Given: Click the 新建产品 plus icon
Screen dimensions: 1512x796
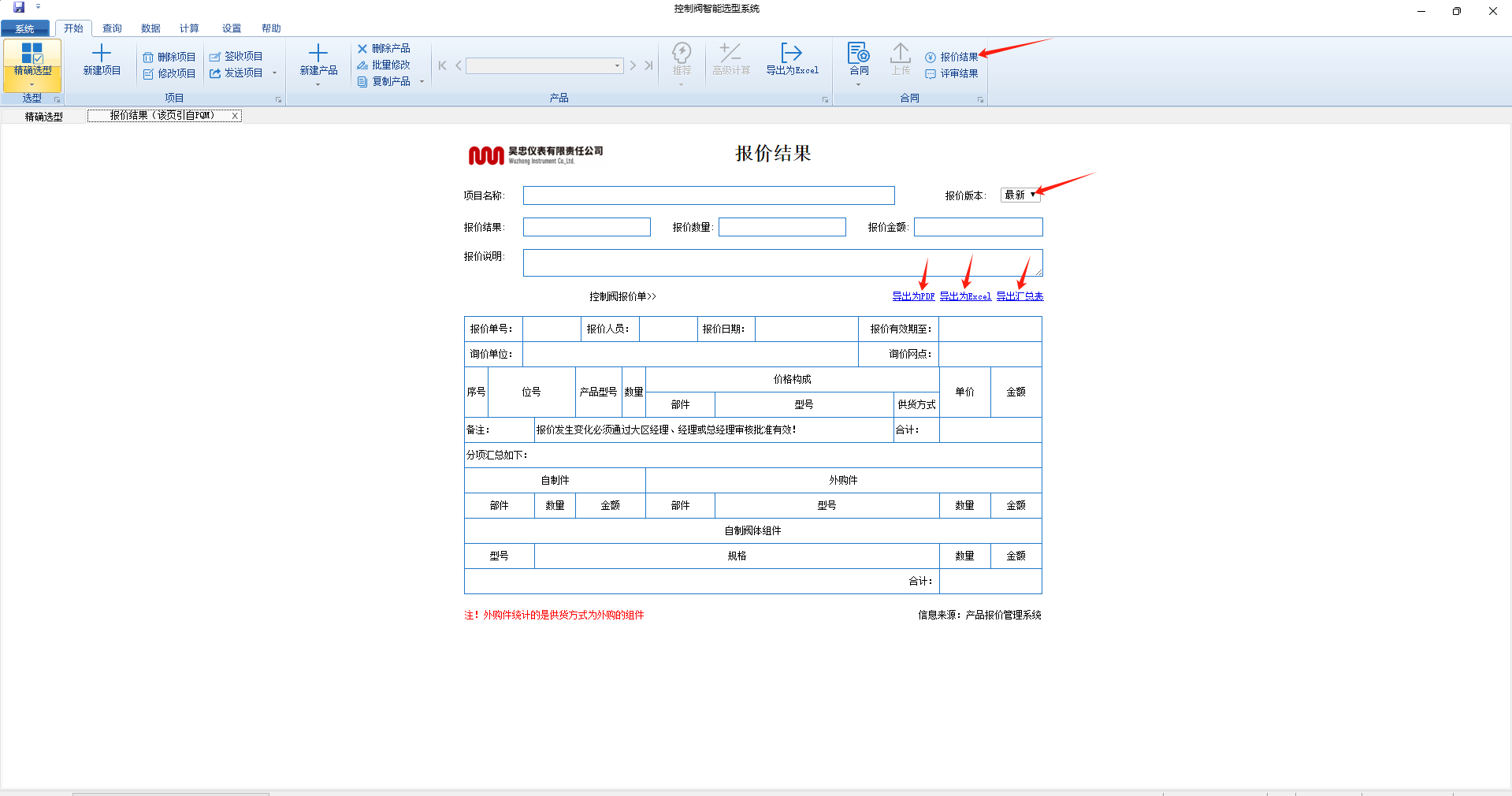Looking at the screenshot, I should 318,54.
